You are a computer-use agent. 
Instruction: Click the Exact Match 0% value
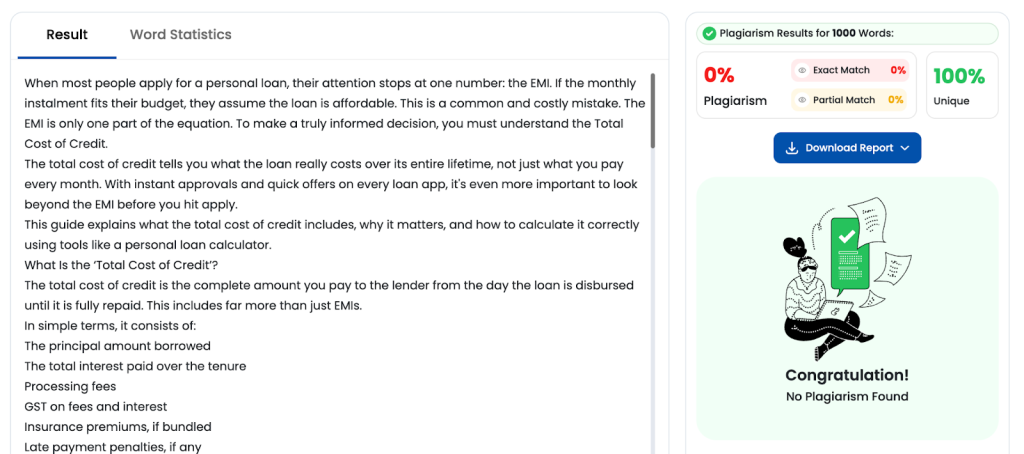(897, 70)
